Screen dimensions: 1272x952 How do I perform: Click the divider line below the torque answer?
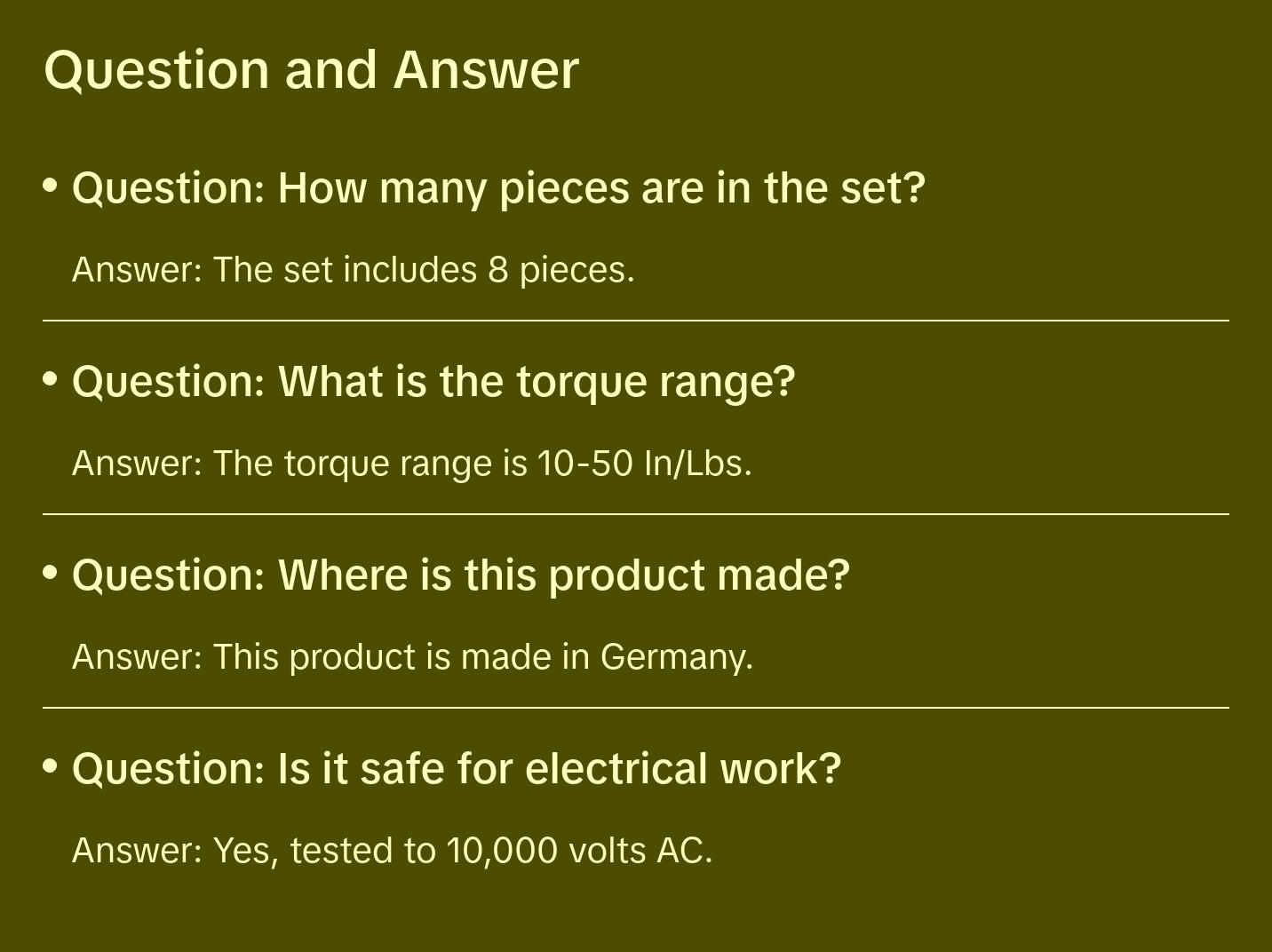tap(636, 514)
